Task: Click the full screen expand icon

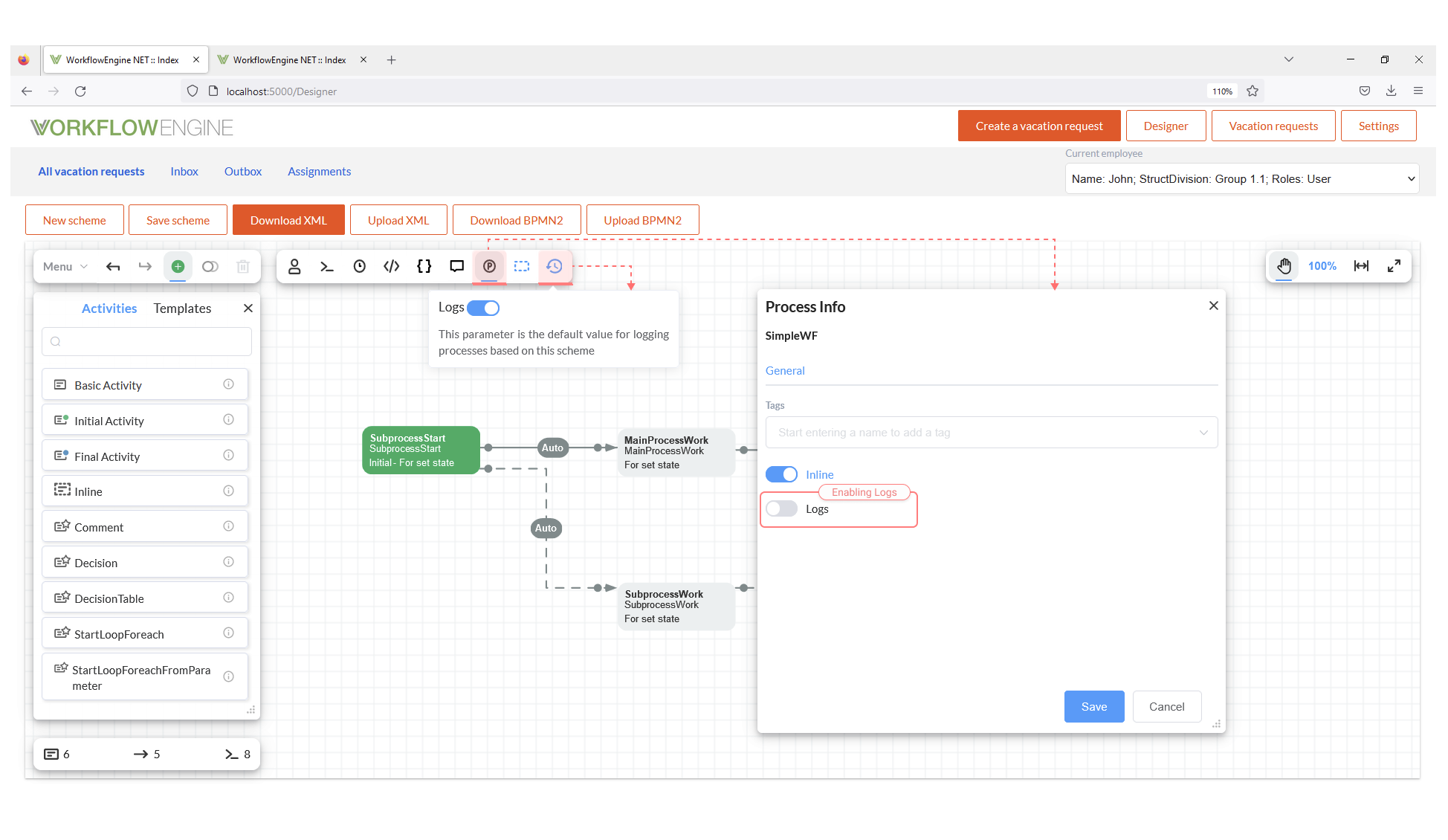Action: tap(1394, 266)
